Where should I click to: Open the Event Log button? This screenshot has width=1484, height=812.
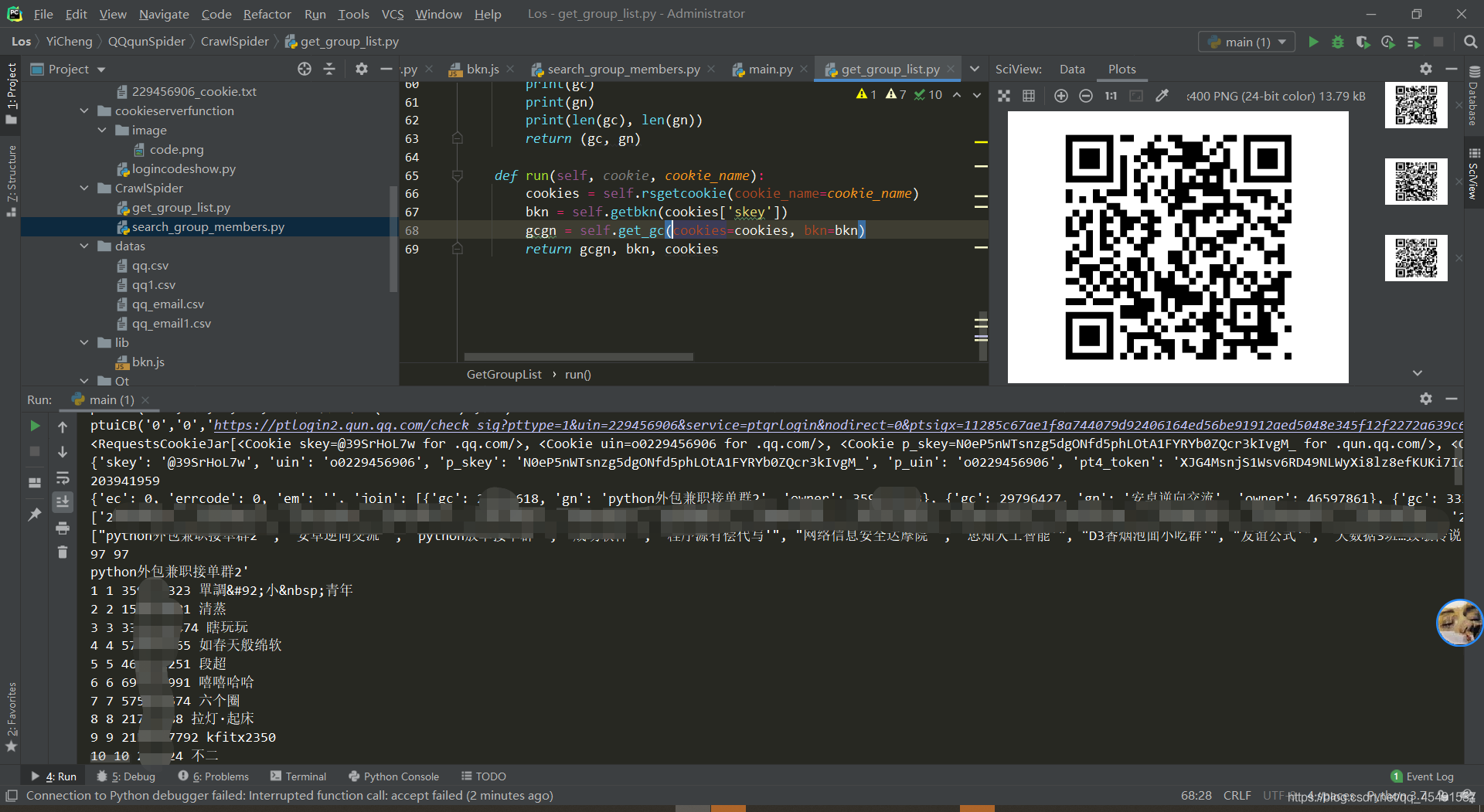click(x=1422, y=776)
